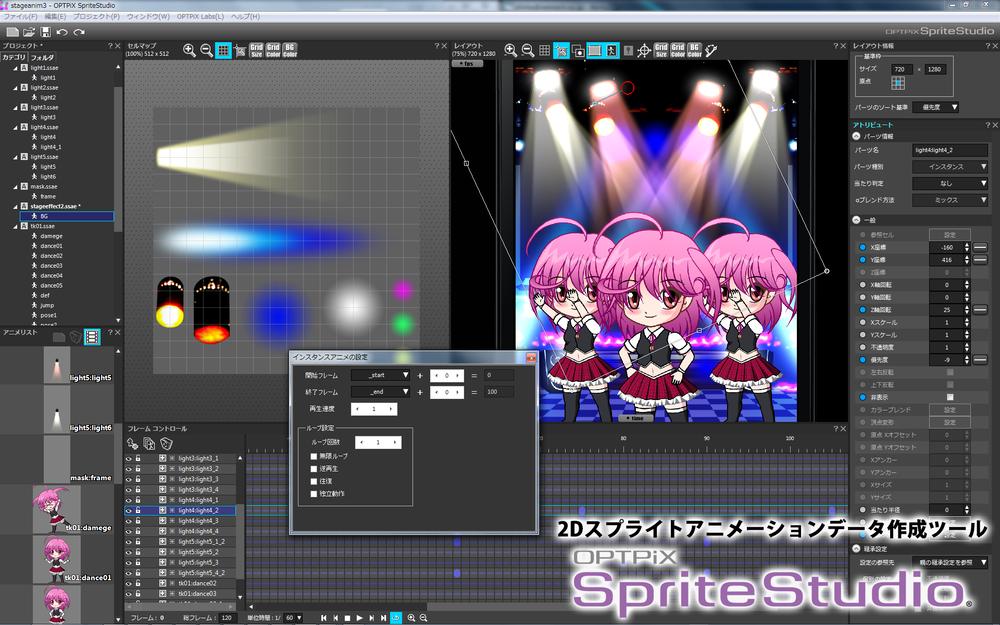This screenshot has width=1000, height=625.
Task: Click Grid Size button in layout panel
Action: 660,50
